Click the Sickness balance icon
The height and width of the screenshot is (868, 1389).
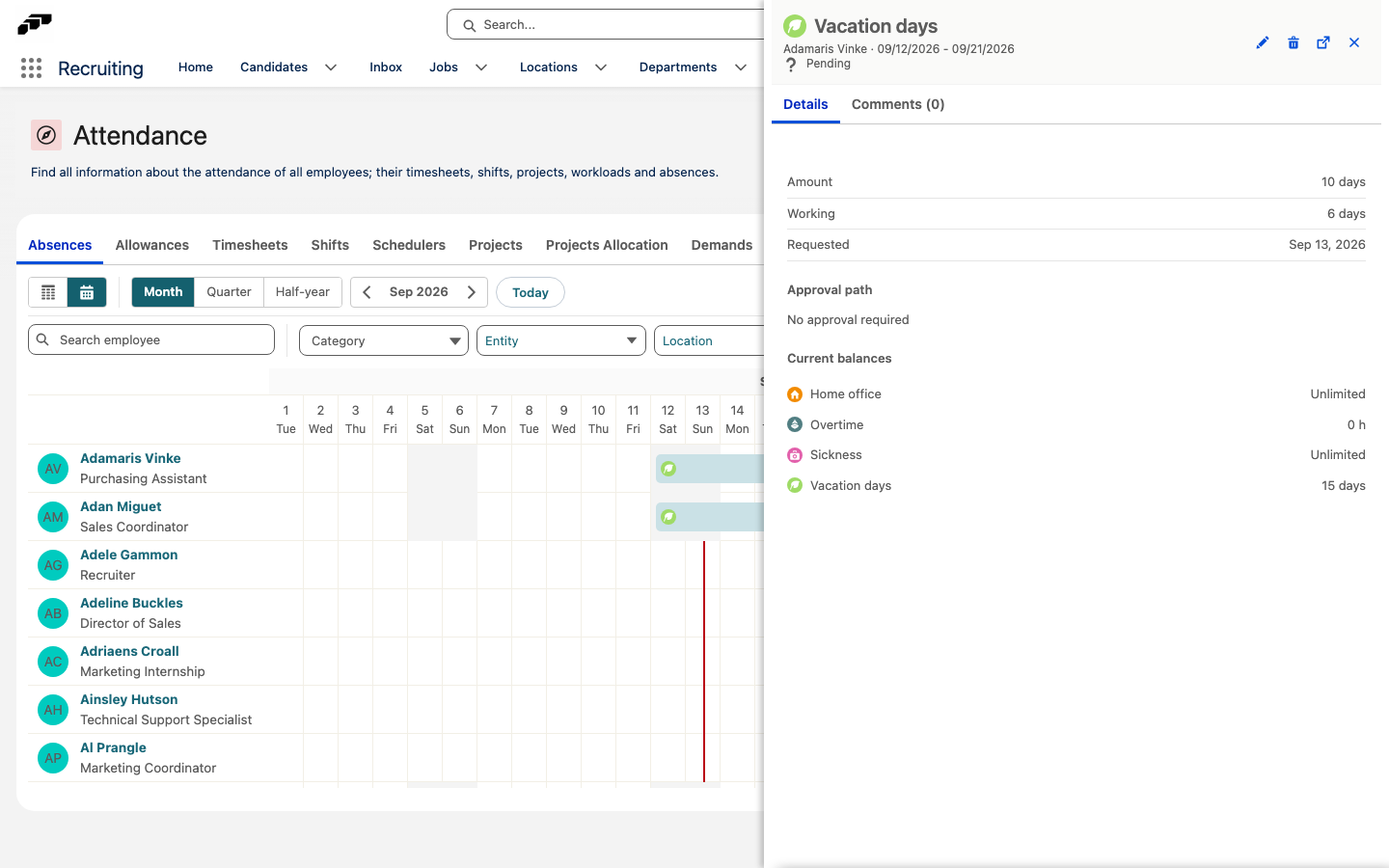795,455
